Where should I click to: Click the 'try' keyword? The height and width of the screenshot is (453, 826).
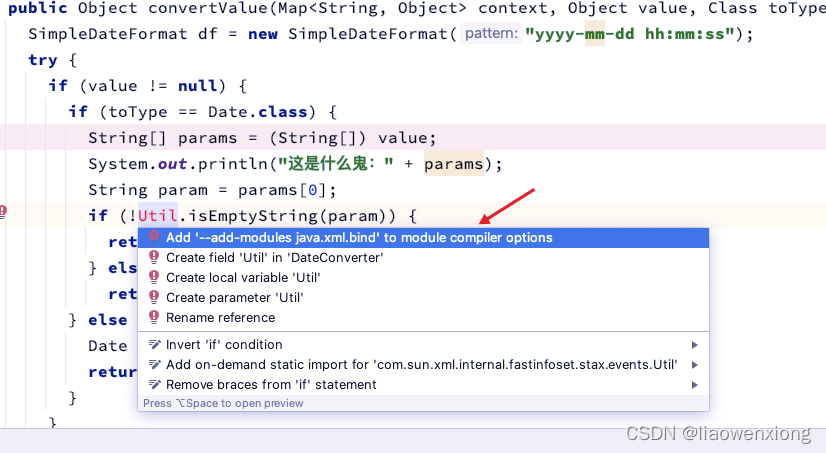point(43,60)
